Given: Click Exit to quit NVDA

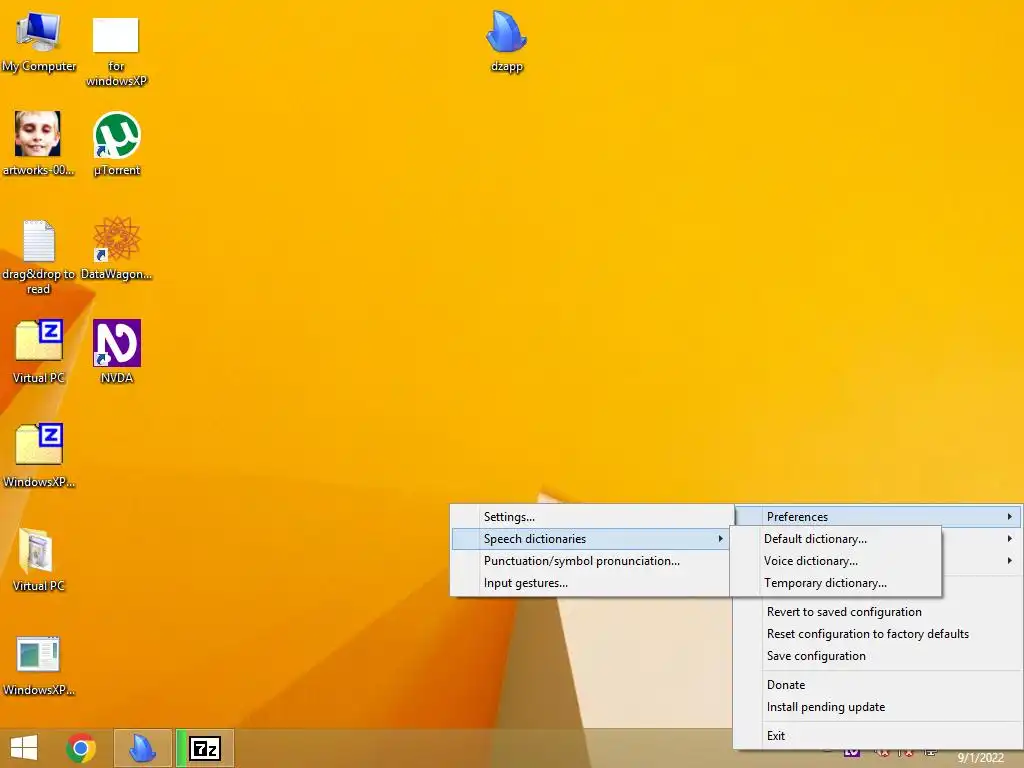Looking at the screenshot, I should (878, 736).
